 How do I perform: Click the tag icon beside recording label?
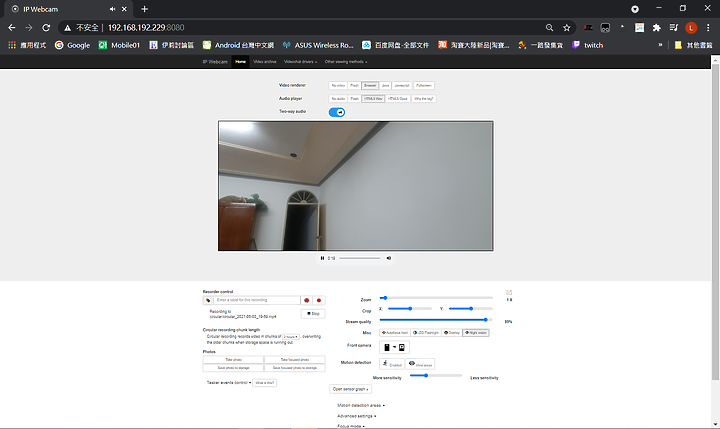click(208, 300)
